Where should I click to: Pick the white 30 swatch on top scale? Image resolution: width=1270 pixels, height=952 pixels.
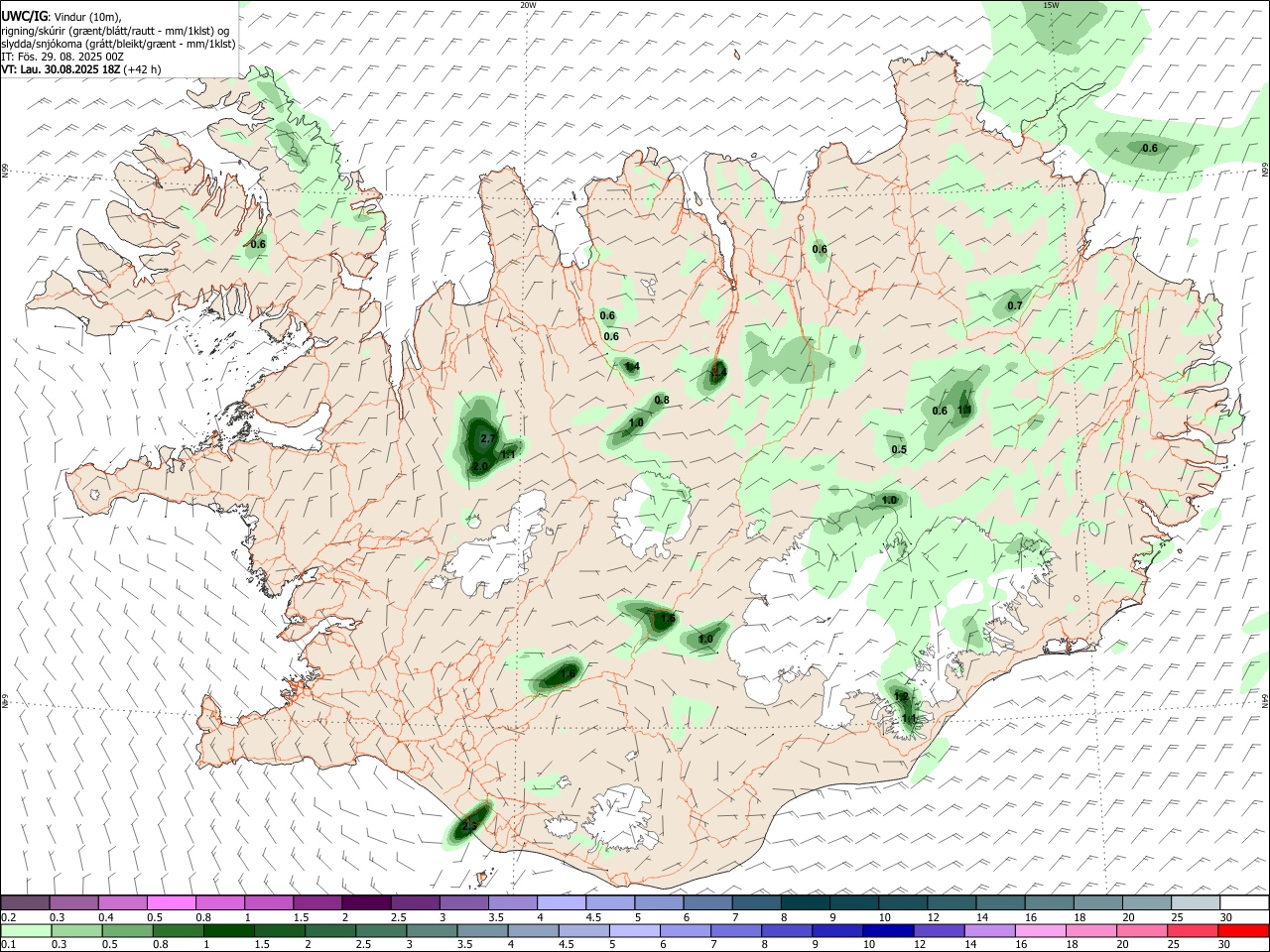tap(1244, 902)
